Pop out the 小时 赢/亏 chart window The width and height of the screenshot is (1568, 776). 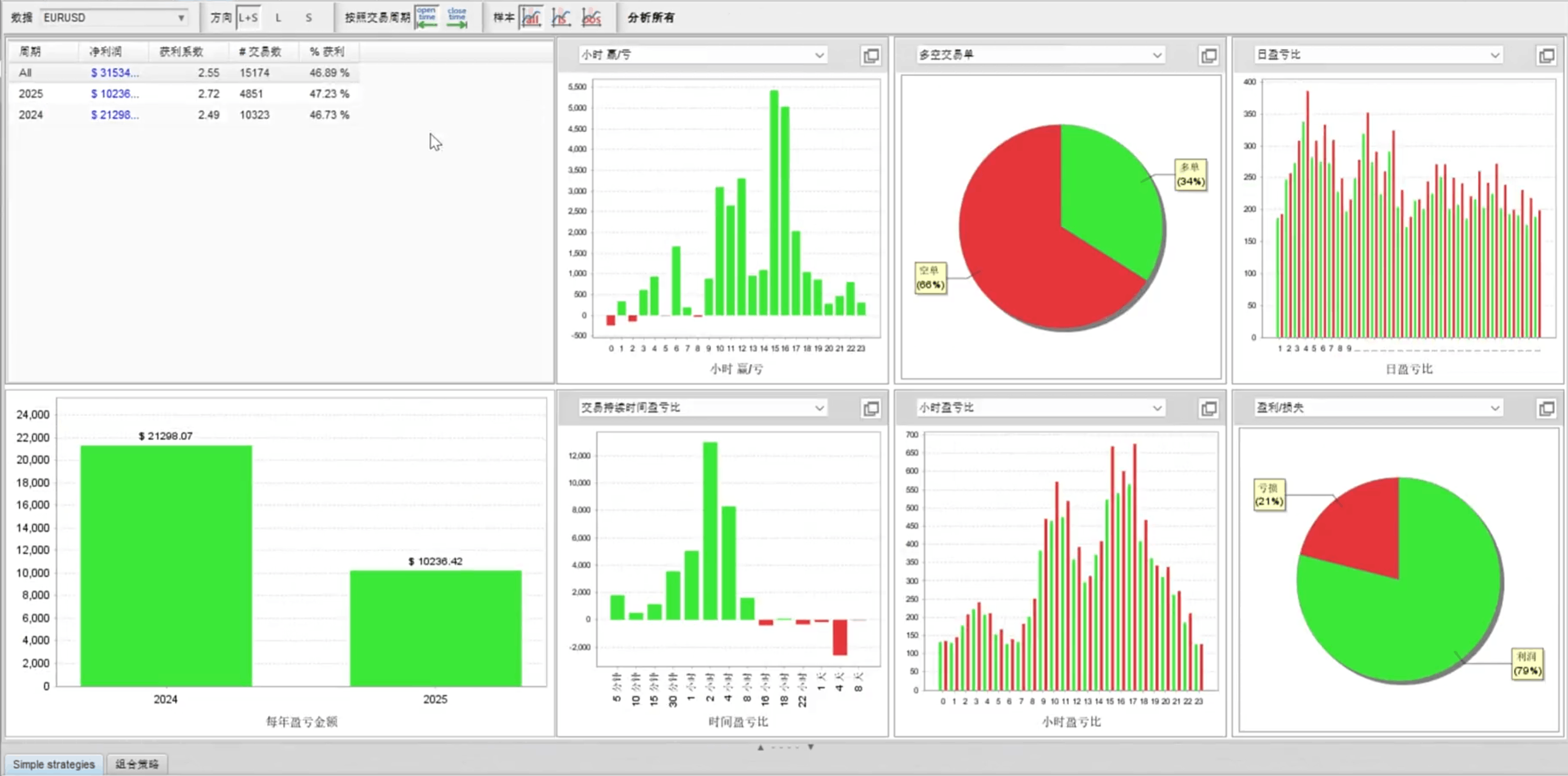pyautogui.click(x=871, y=55)
